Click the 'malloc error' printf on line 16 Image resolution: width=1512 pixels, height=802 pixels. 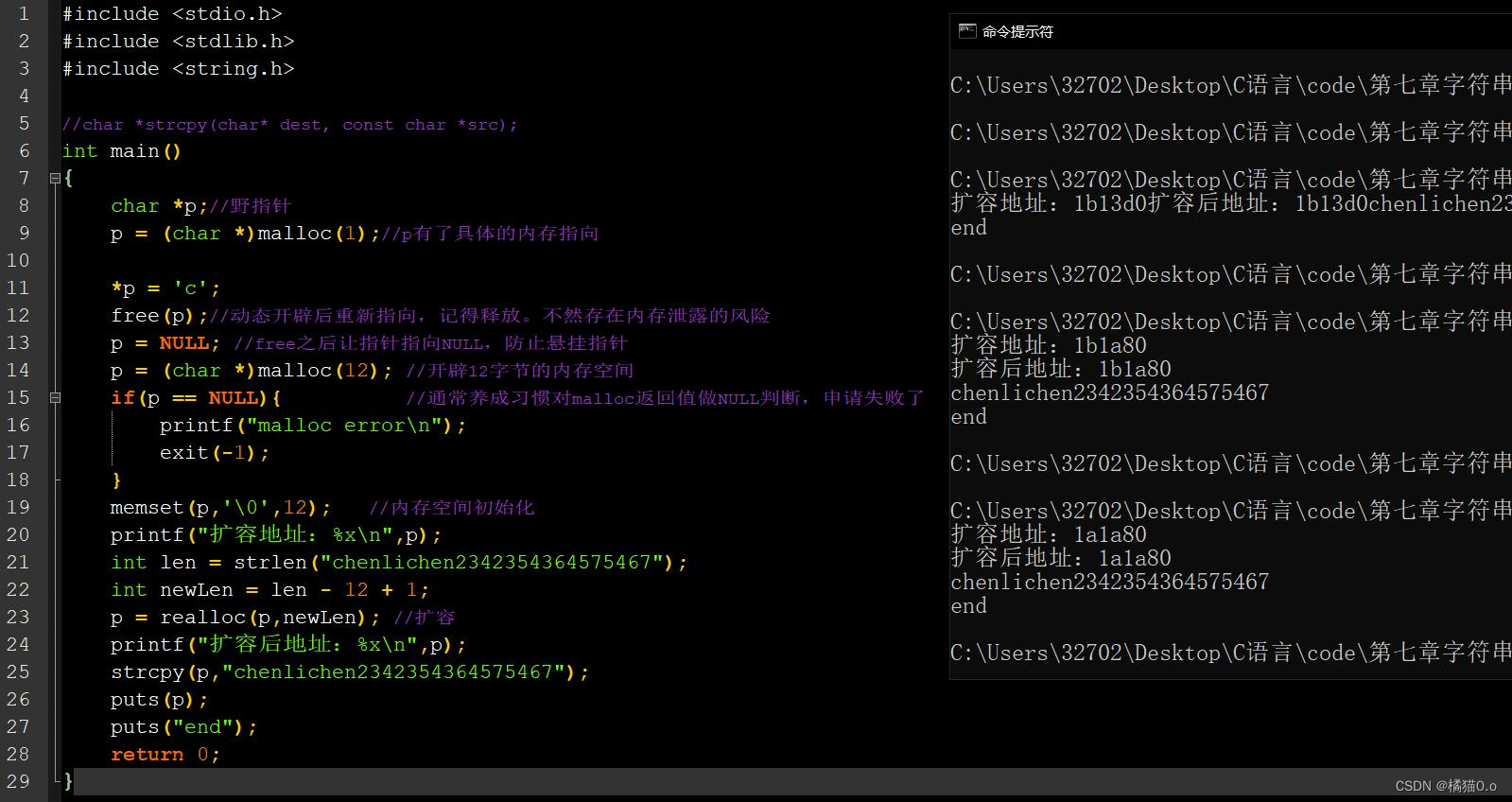313,425
